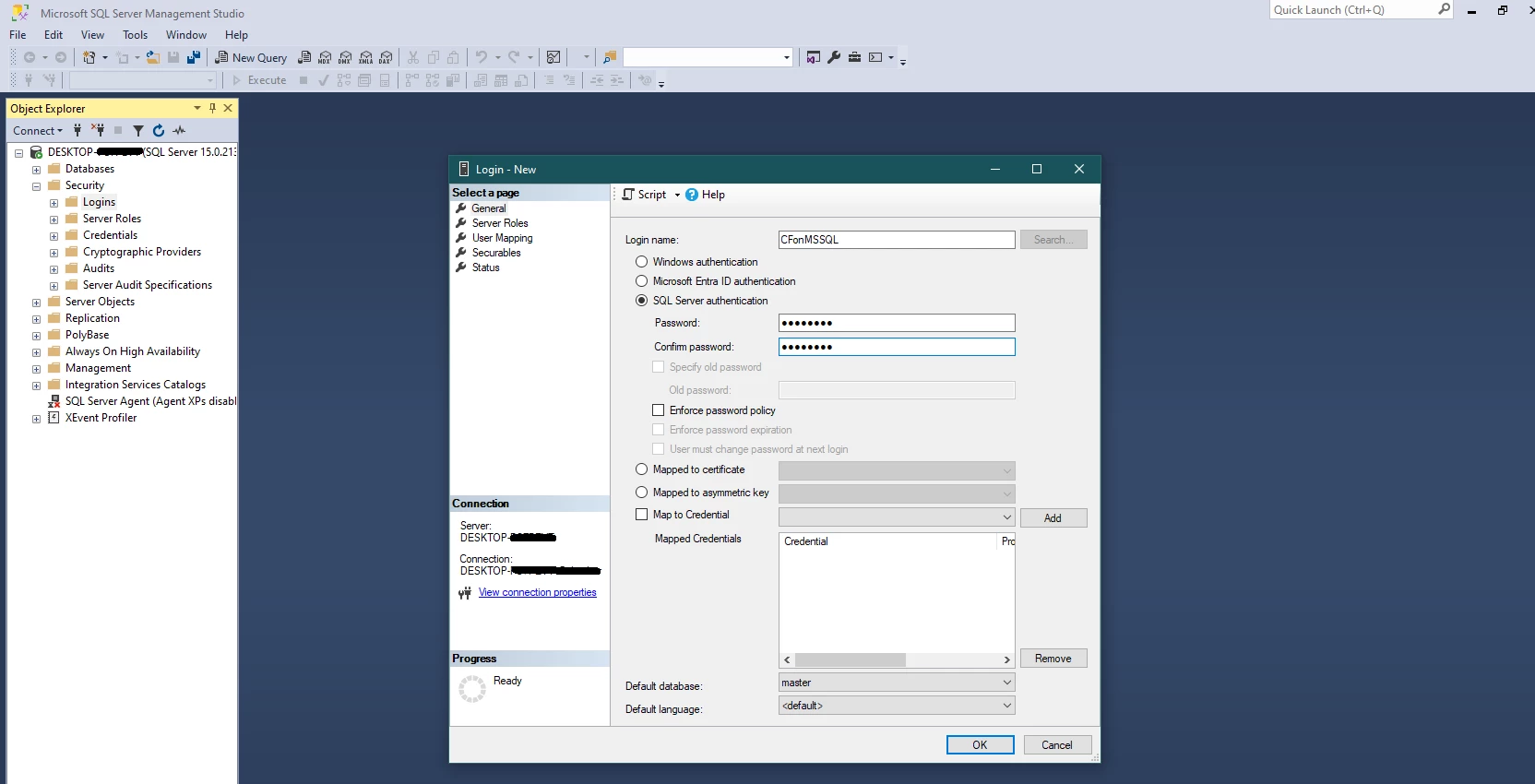The width and height of the screenshot is (1535, 784).
Task: Open the Toolbox icon in toolbar
Action: 854,57
